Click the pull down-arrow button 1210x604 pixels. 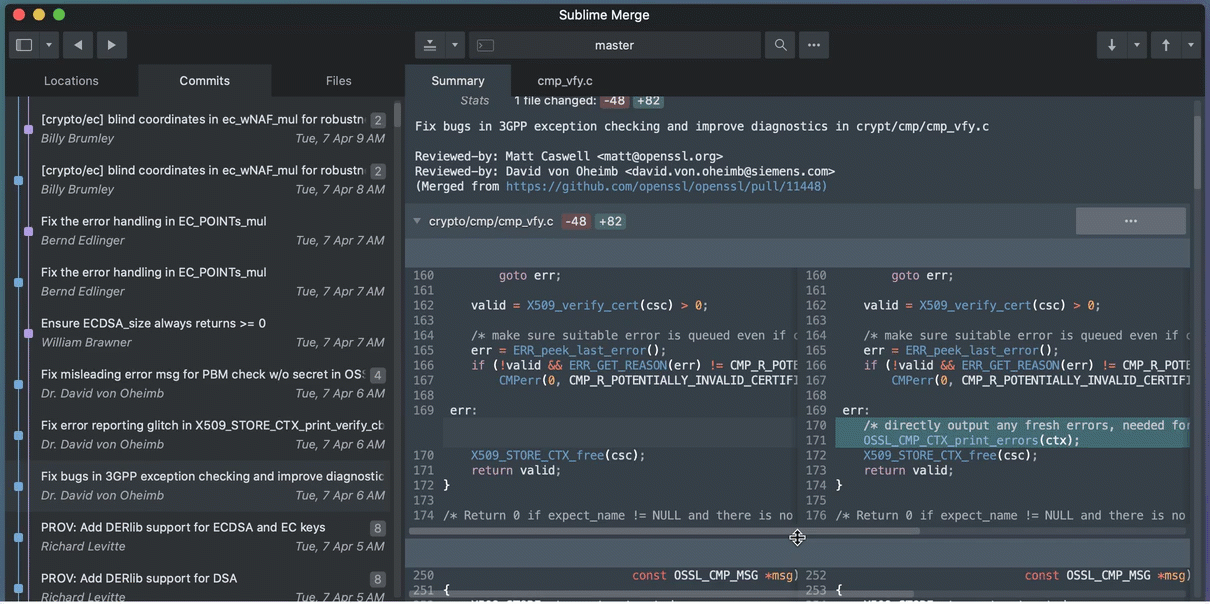[1111, 45]
